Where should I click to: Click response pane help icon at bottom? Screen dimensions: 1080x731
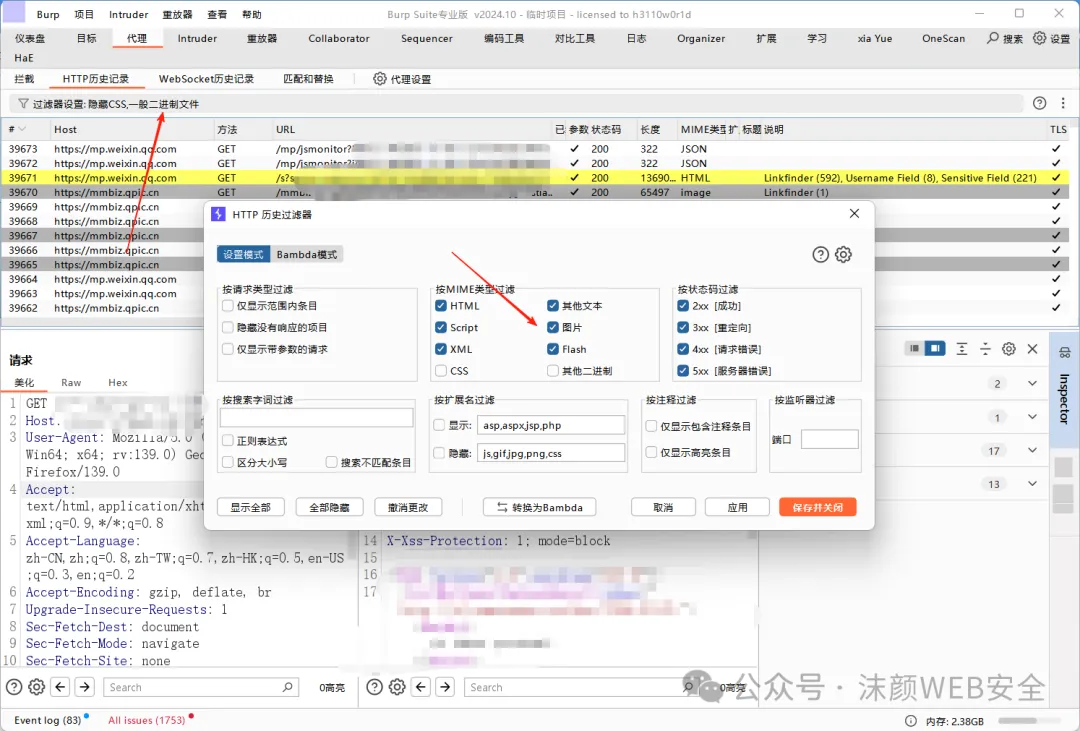(x=374, y=687)
